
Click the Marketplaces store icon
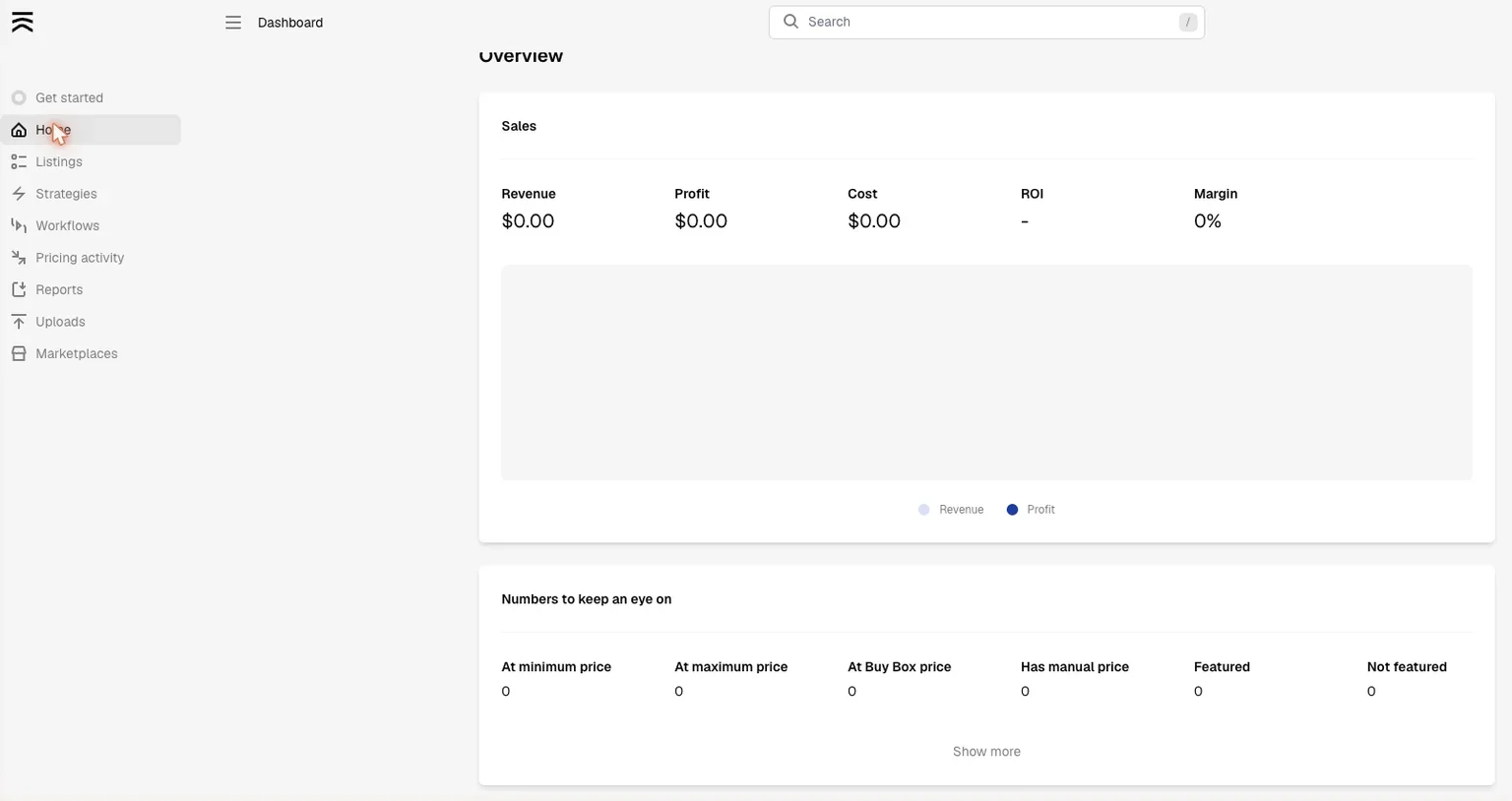tap(19, 353)
